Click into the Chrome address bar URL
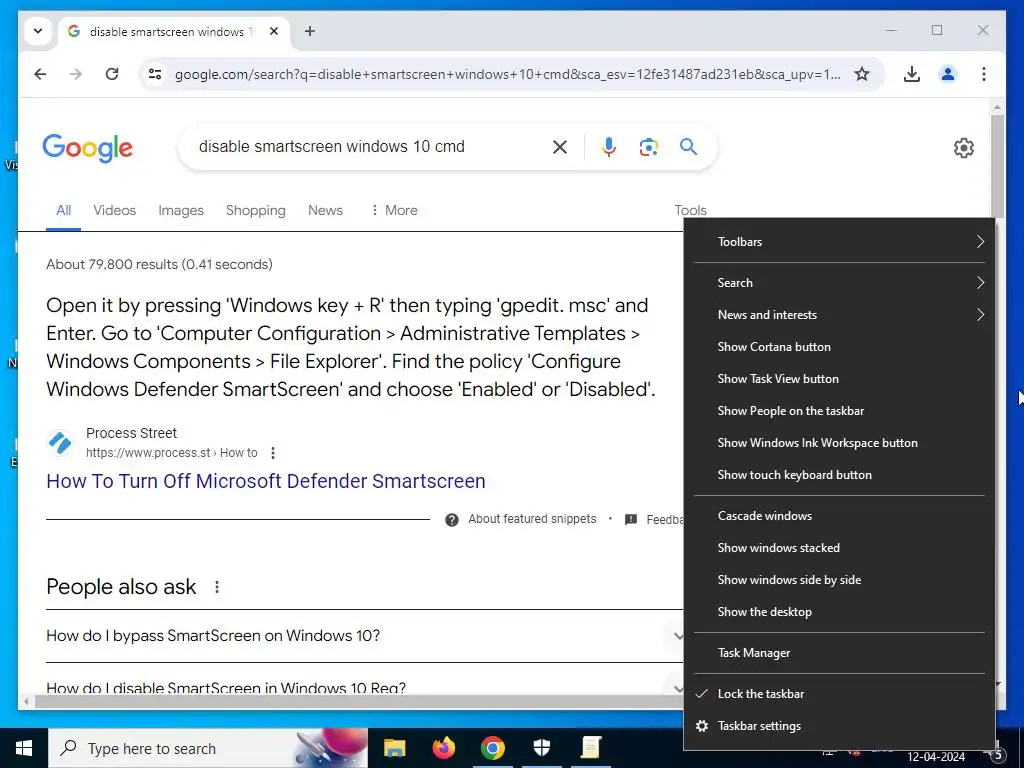1024x768 pixels. pos(507,74)
